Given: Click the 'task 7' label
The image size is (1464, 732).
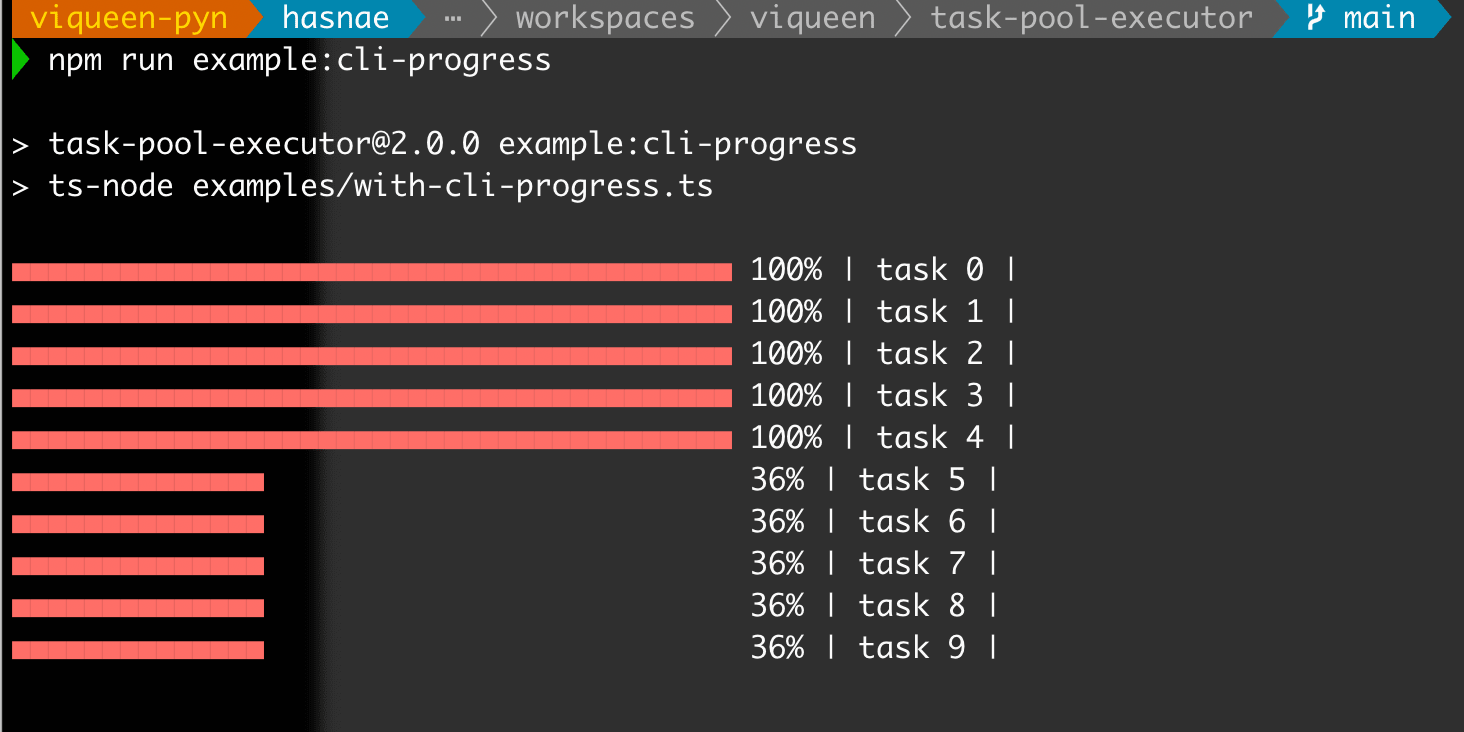Looking at the screenshot, I should (x=912, y=564).
